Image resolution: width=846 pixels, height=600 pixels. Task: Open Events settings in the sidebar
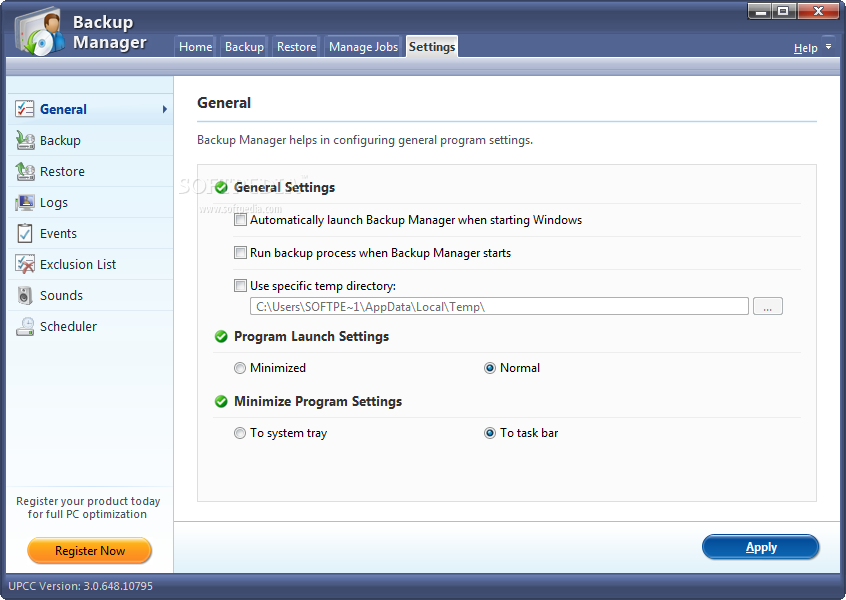pos(91,234)
